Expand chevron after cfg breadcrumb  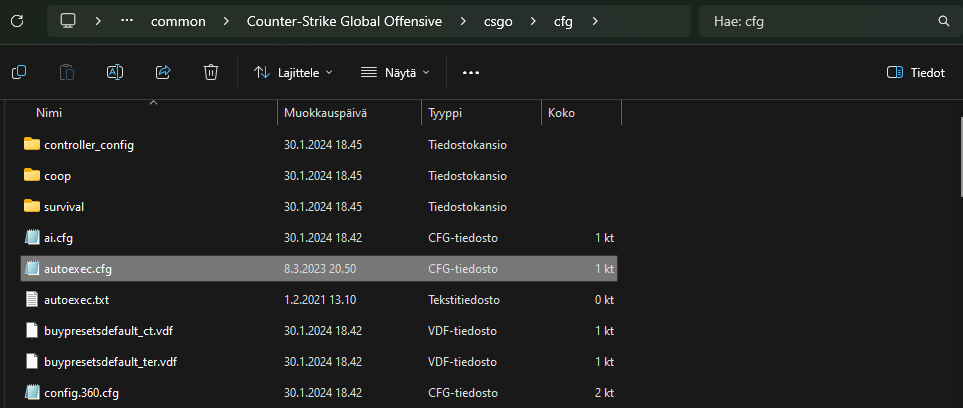click(x=594, y=21)
